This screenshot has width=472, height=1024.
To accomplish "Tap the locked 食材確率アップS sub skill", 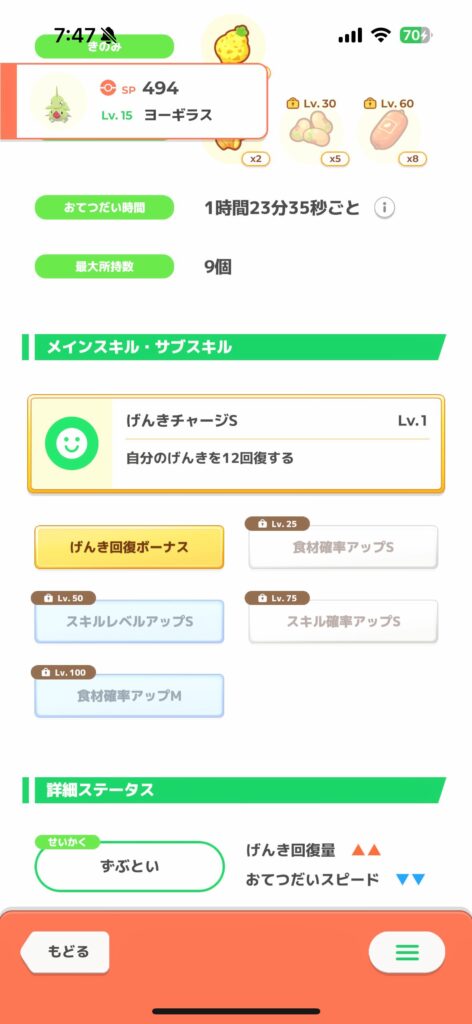I will pyautogui.click(x=343, y=547).
